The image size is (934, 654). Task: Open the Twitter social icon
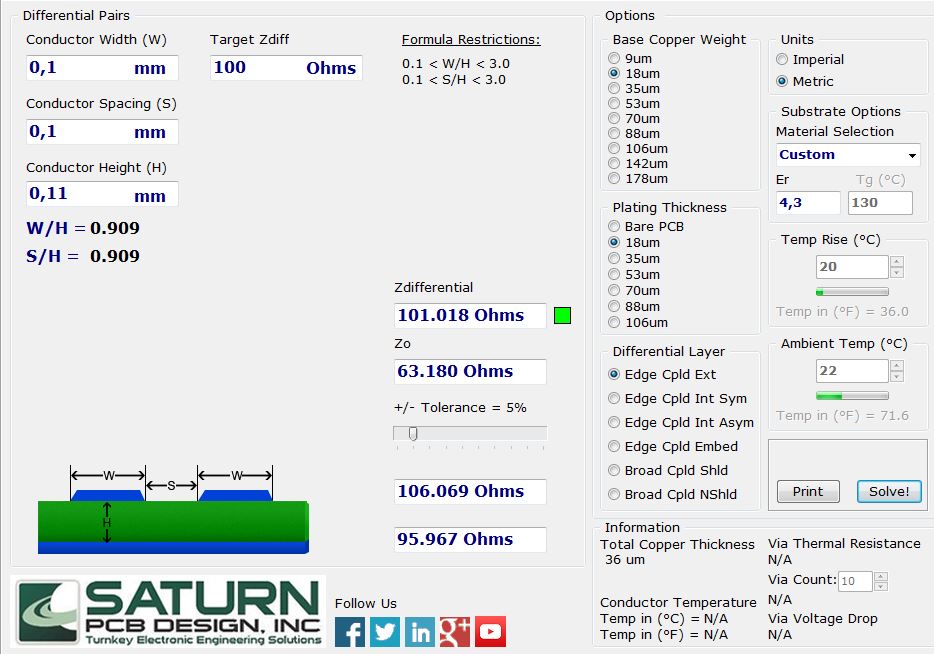point(385,631)
